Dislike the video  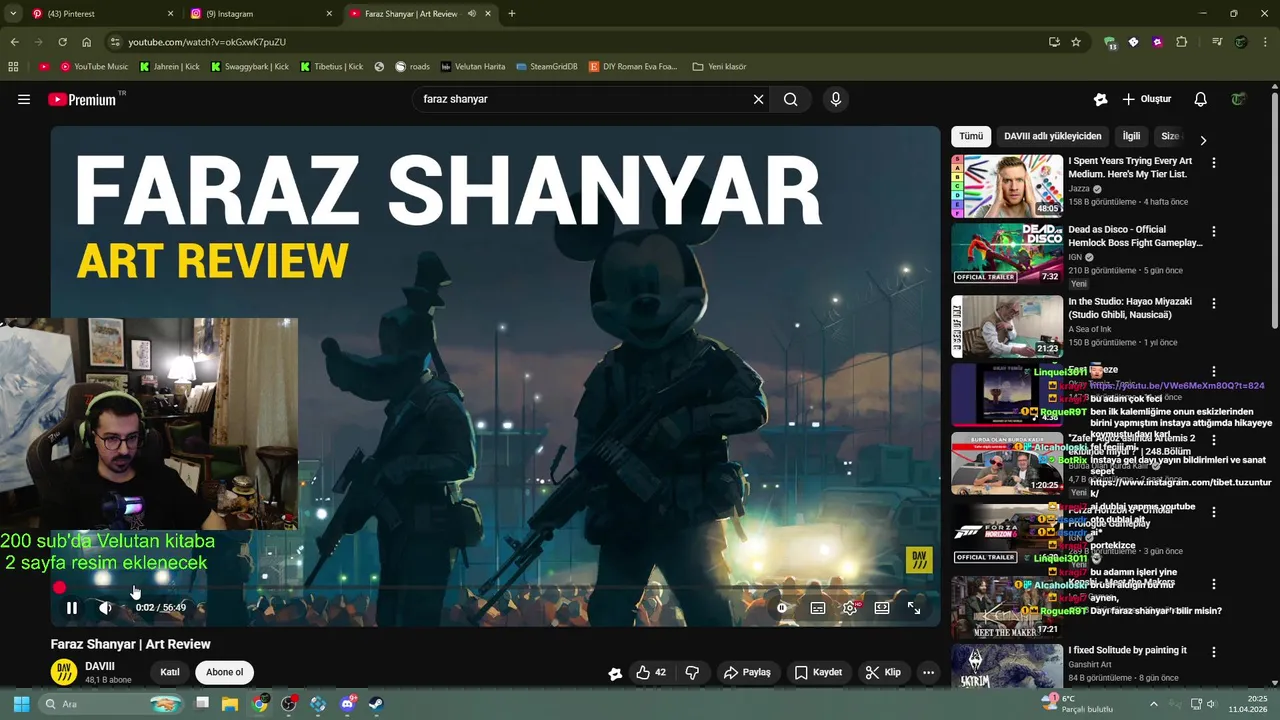(x=692, y=672)
